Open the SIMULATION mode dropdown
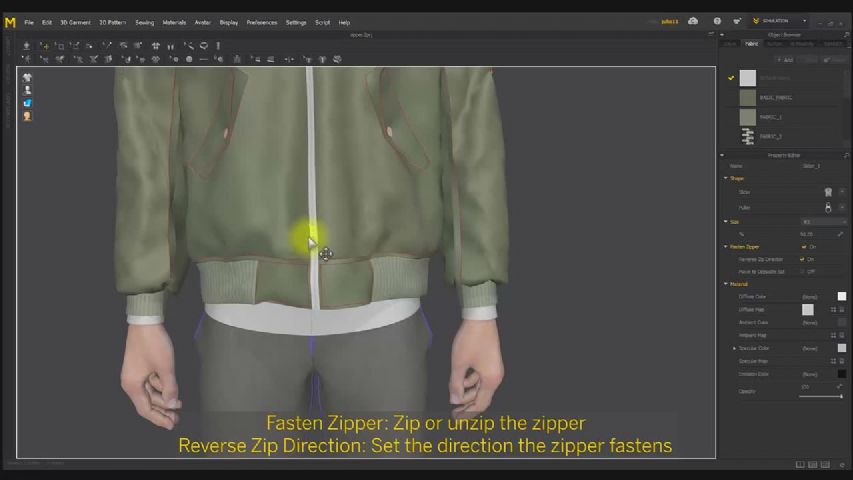Screen dimensions: 853x480 (x=780, y=21)
